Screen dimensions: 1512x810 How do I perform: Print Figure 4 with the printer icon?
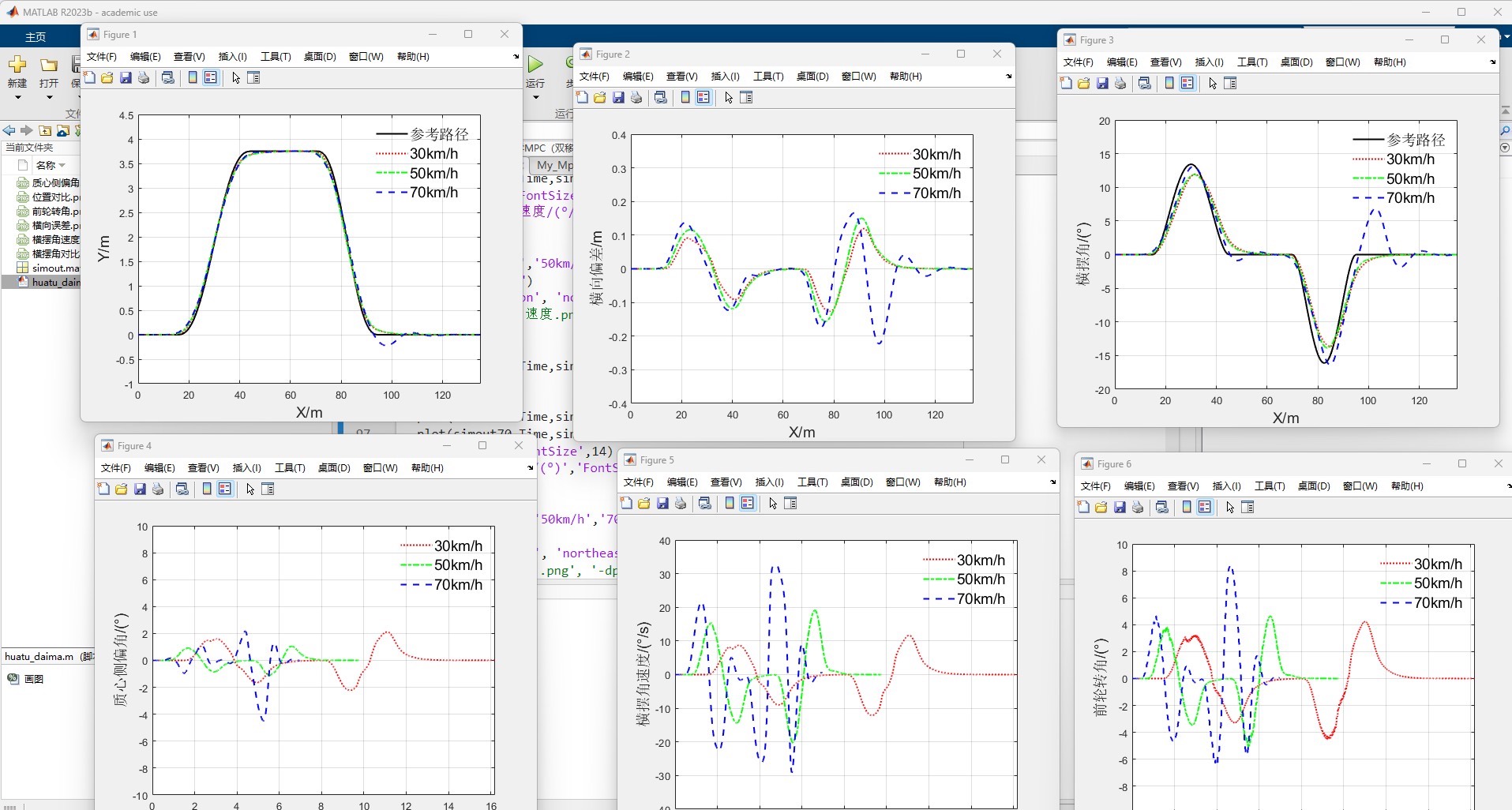[x=158, y=489]
